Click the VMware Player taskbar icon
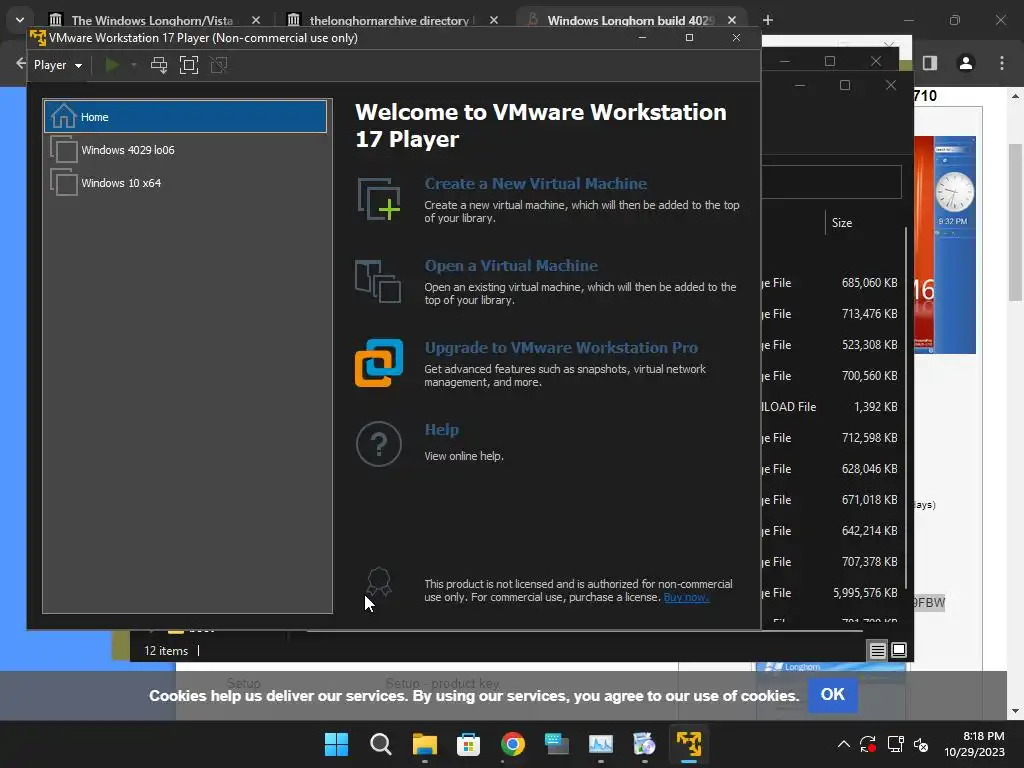Screen dimensions: 1024x768 click(688, 744)
